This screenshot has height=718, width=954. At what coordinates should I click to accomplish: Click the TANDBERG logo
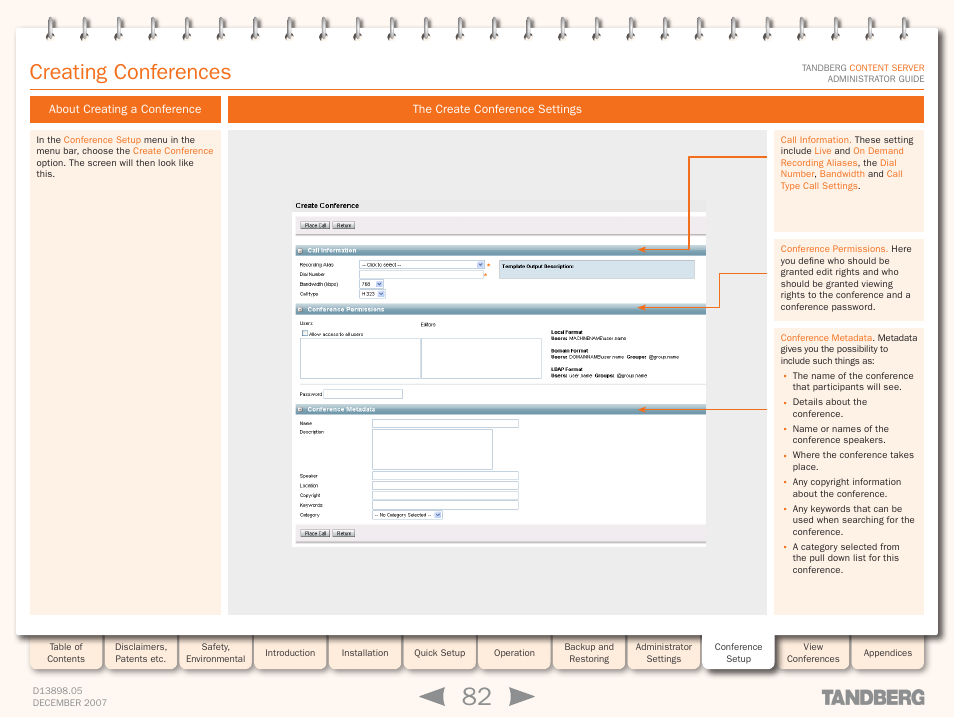pos(873,697)
